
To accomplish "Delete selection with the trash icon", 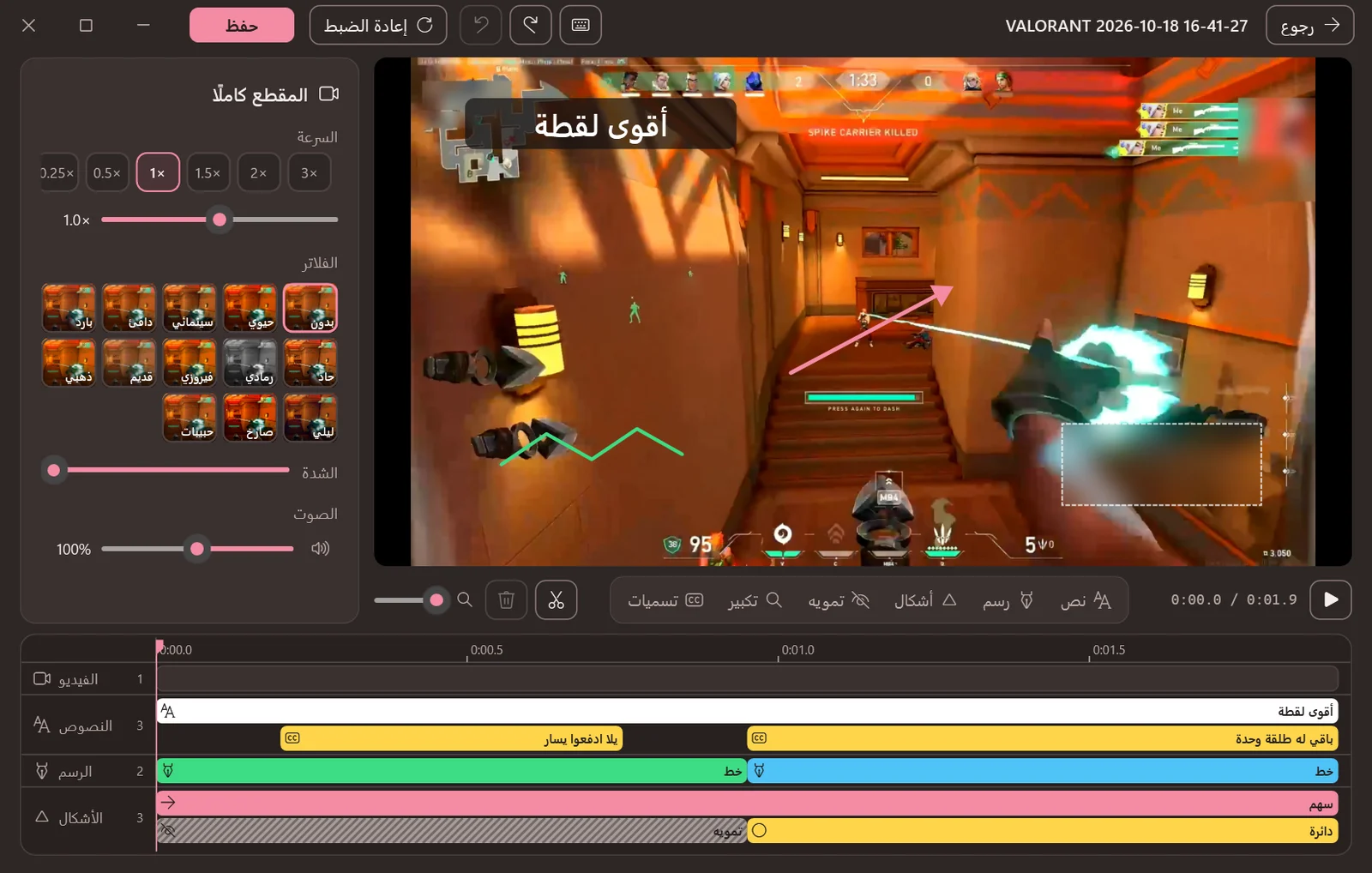I will [506, 599].
